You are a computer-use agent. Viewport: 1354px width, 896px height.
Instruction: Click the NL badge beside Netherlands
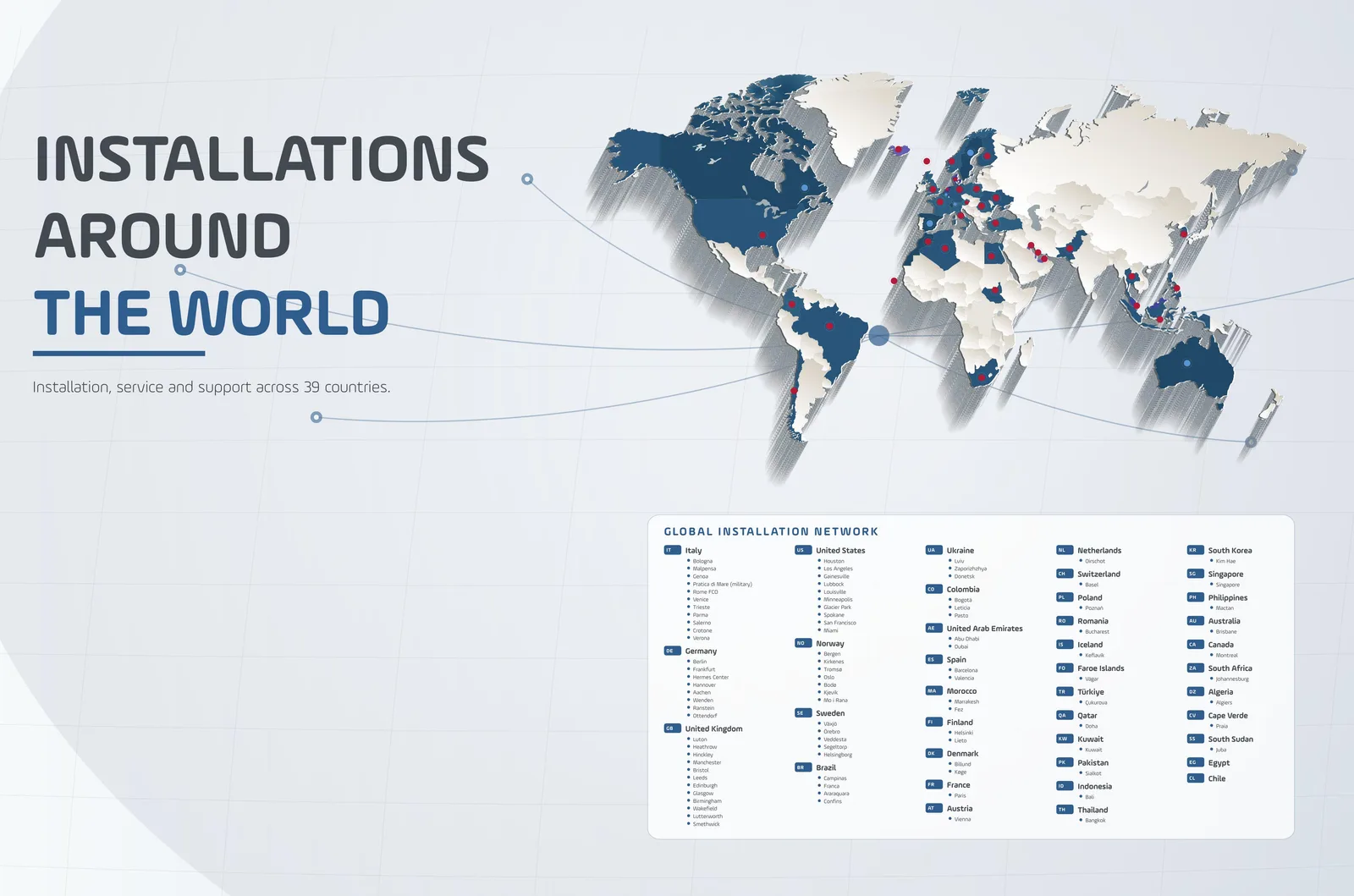[x=1065, y=550]
